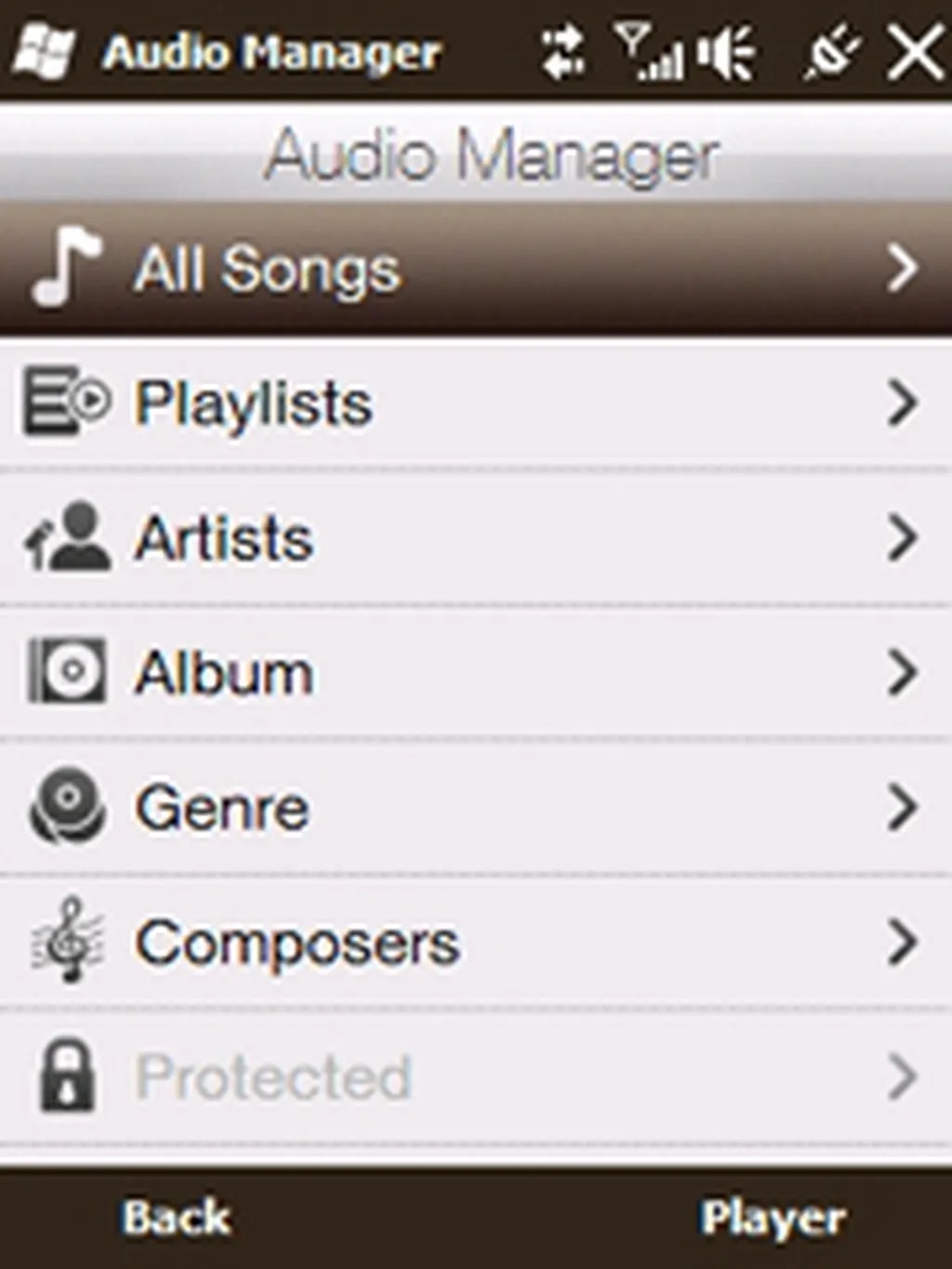Click the Genre disc icon
Viewport: 952px width, 1269px height.
pos(67,805)
